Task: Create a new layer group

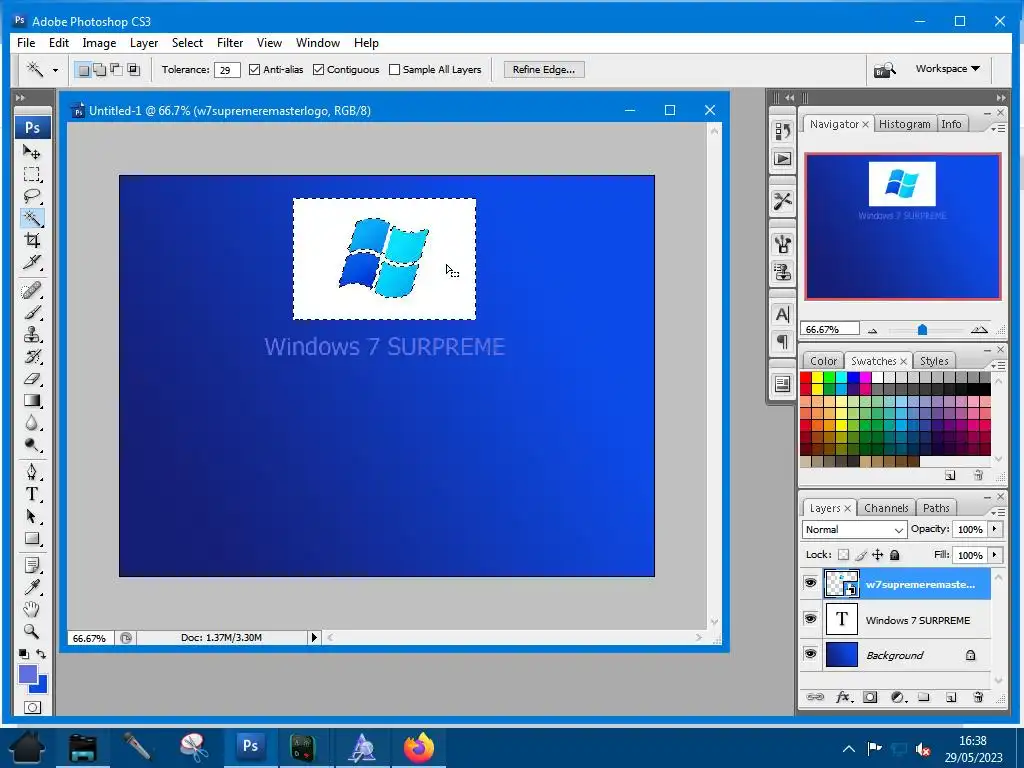Action: pos(923,697)
